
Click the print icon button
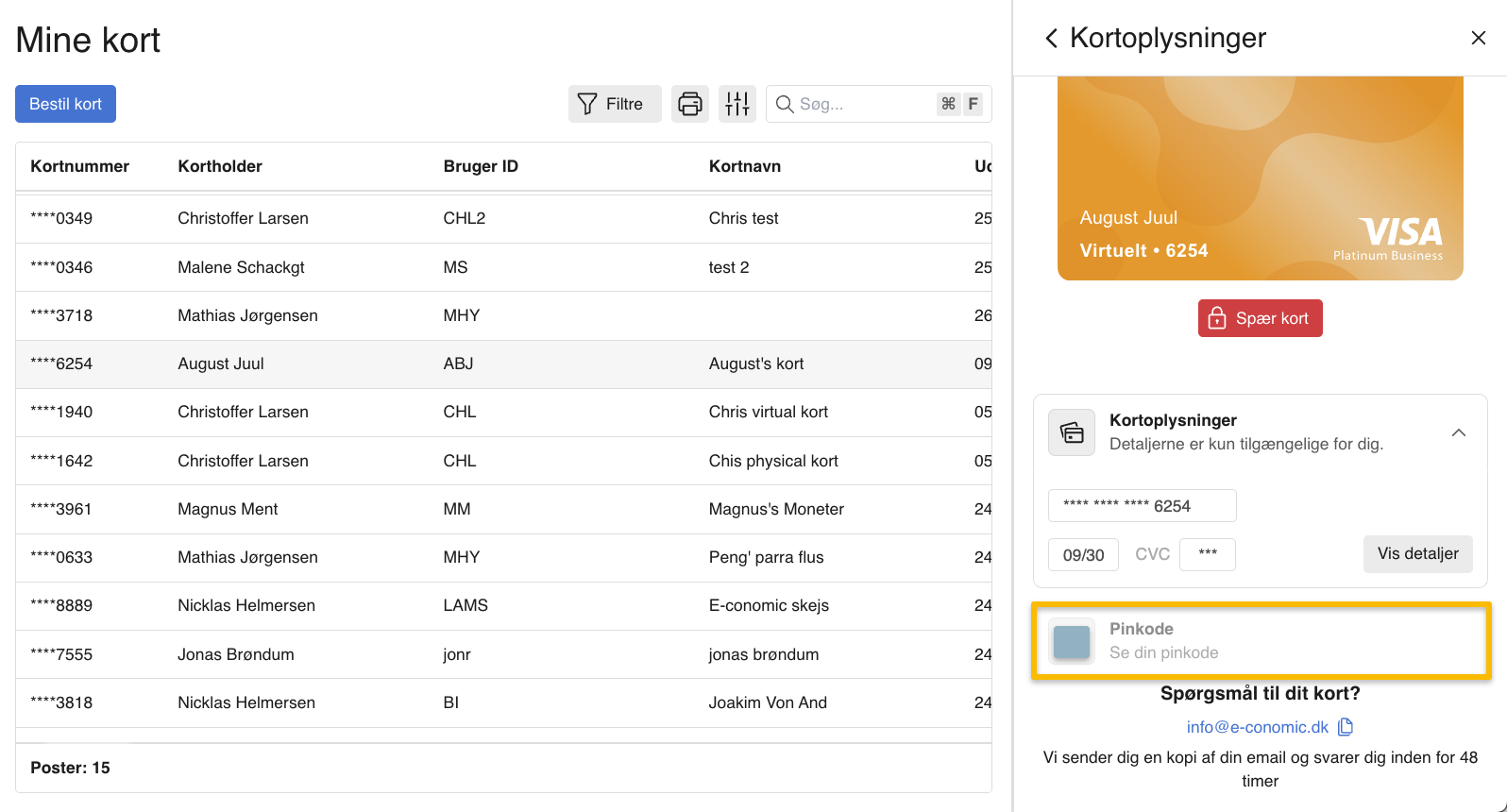[x=690, y=104]
